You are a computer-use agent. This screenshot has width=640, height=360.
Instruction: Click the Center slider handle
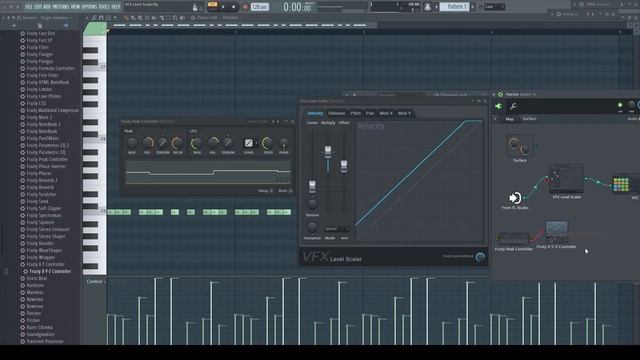coord(312,186)
